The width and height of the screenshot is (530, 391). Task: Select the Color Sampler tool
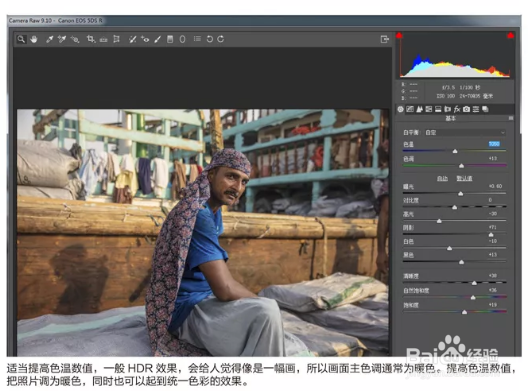click(62, 39)
